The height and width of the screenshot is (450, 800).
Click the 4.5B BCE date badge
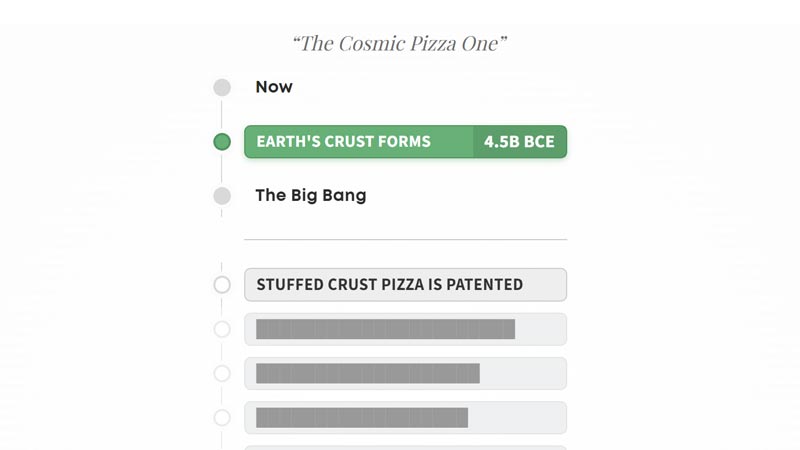519,142
